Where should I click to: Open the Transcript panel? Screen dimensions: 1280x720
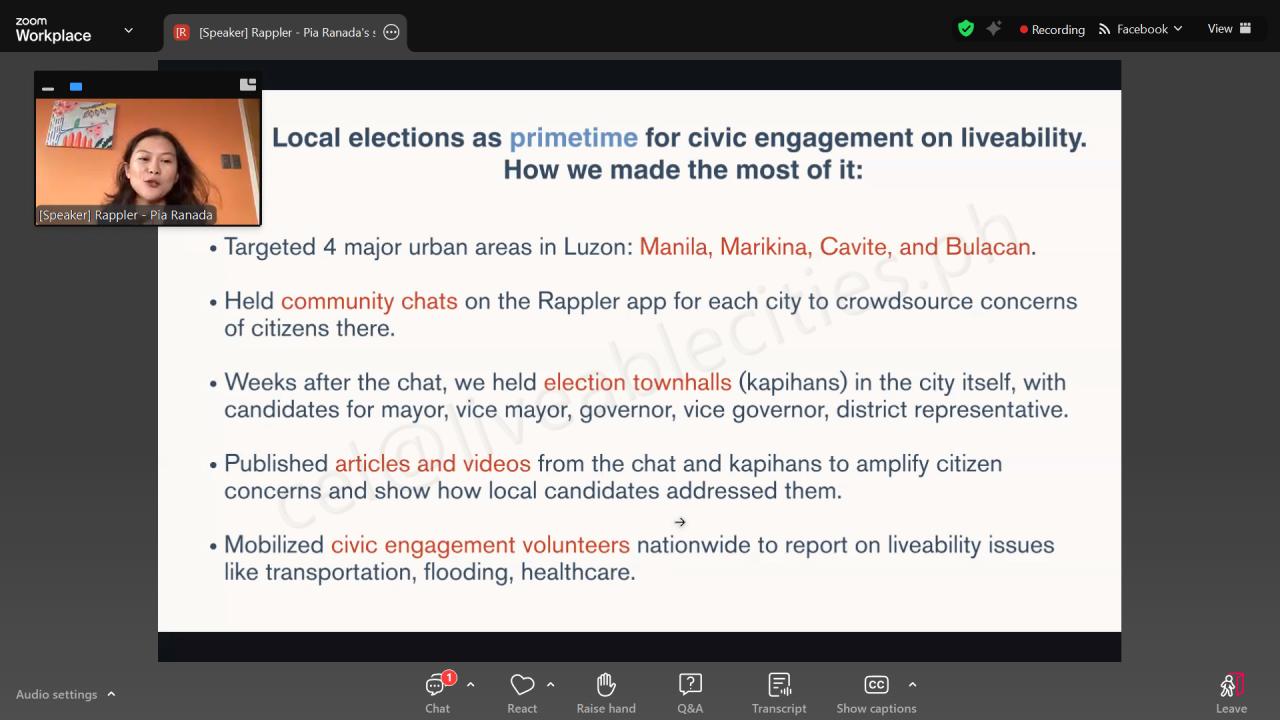[x=779, y=693]
